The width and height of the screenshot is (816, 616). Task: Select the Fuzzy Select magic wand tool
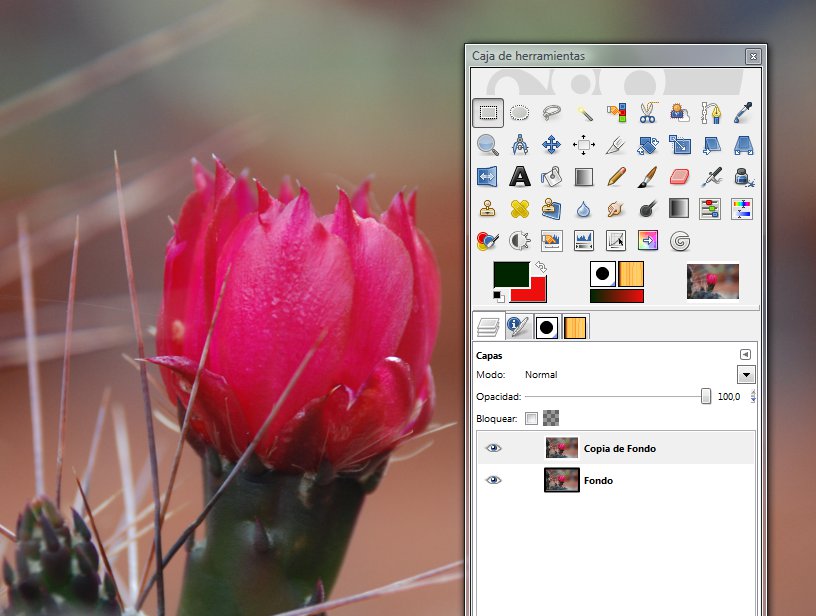point(583,113)
